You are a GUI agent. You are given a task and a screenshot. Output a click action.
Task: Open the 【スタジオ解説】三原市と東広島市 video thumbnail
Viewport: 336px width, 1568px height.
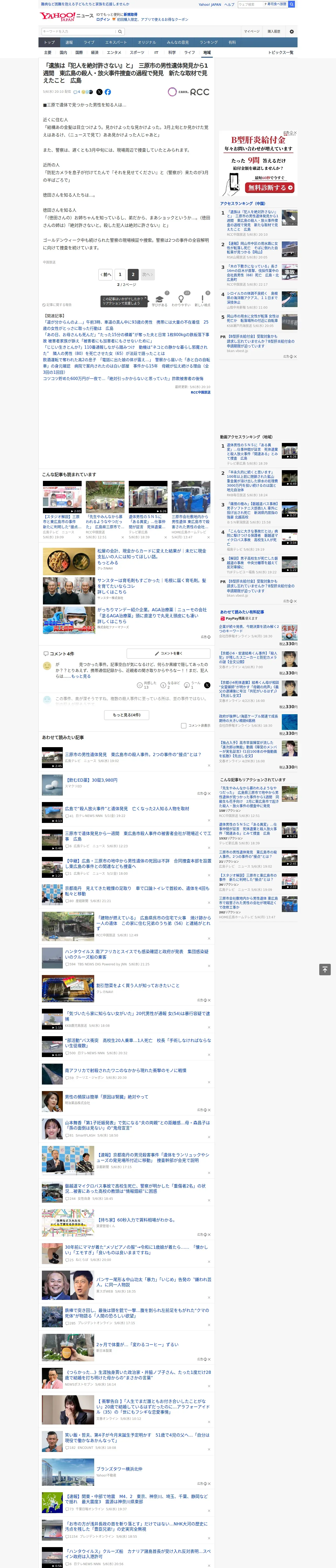point(62,497)
